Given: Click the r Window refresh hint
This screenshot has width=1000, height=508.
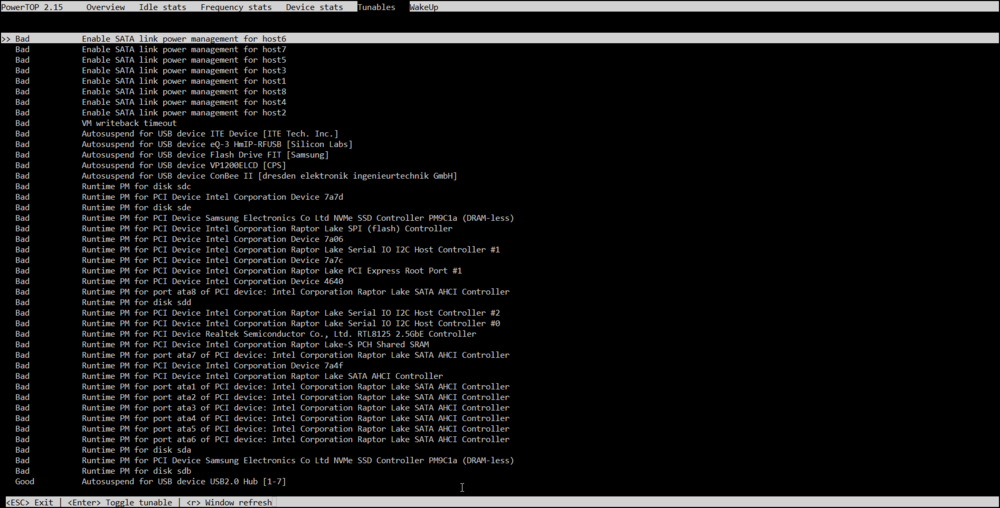Looking at the screenshot, I should point(229,502).
